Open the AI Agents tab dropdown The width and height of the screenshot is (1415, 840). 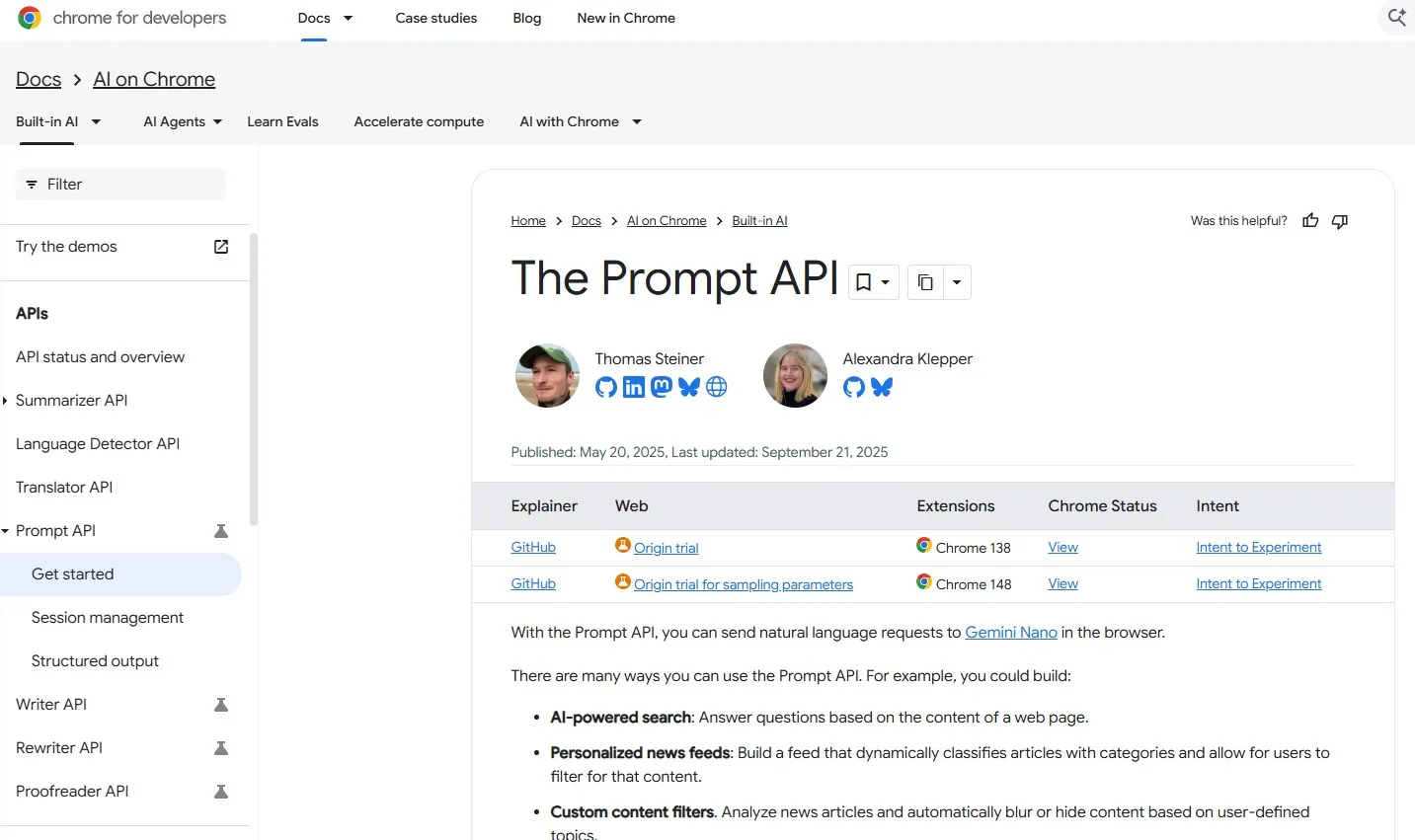point(183,121)
